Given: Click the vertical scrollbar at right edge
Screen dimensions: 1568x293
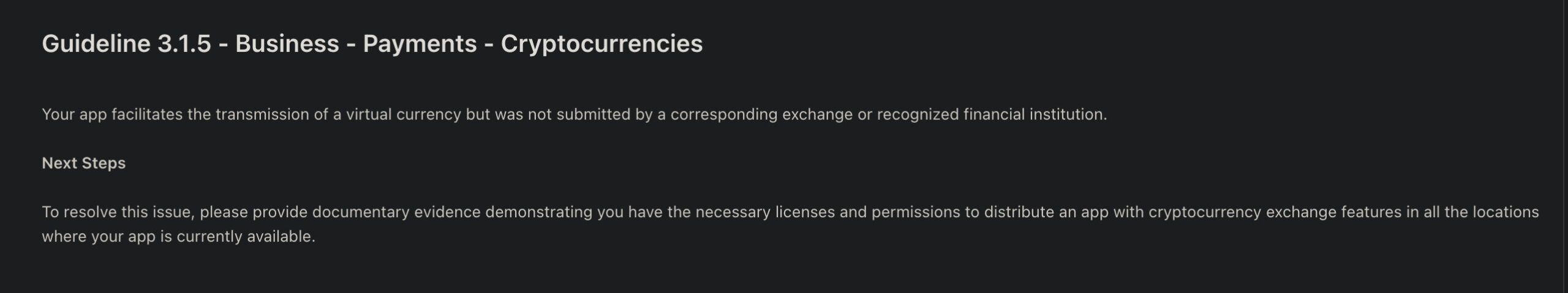Looking at the screenshot, I should (1565, 147).
